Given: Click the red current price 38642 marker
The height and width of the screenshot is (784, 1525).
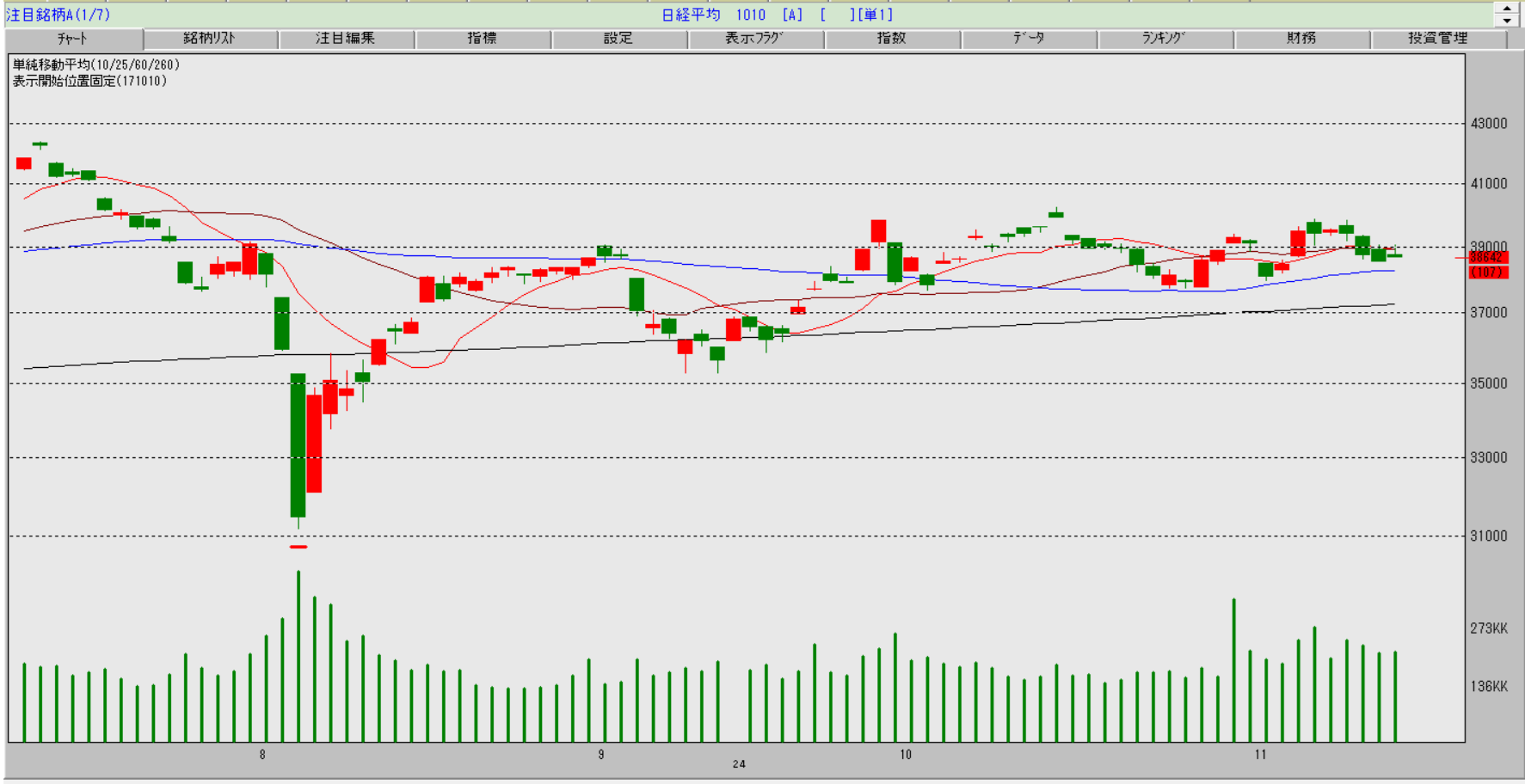Looking at the screenshot, I should pos(1488,257).
